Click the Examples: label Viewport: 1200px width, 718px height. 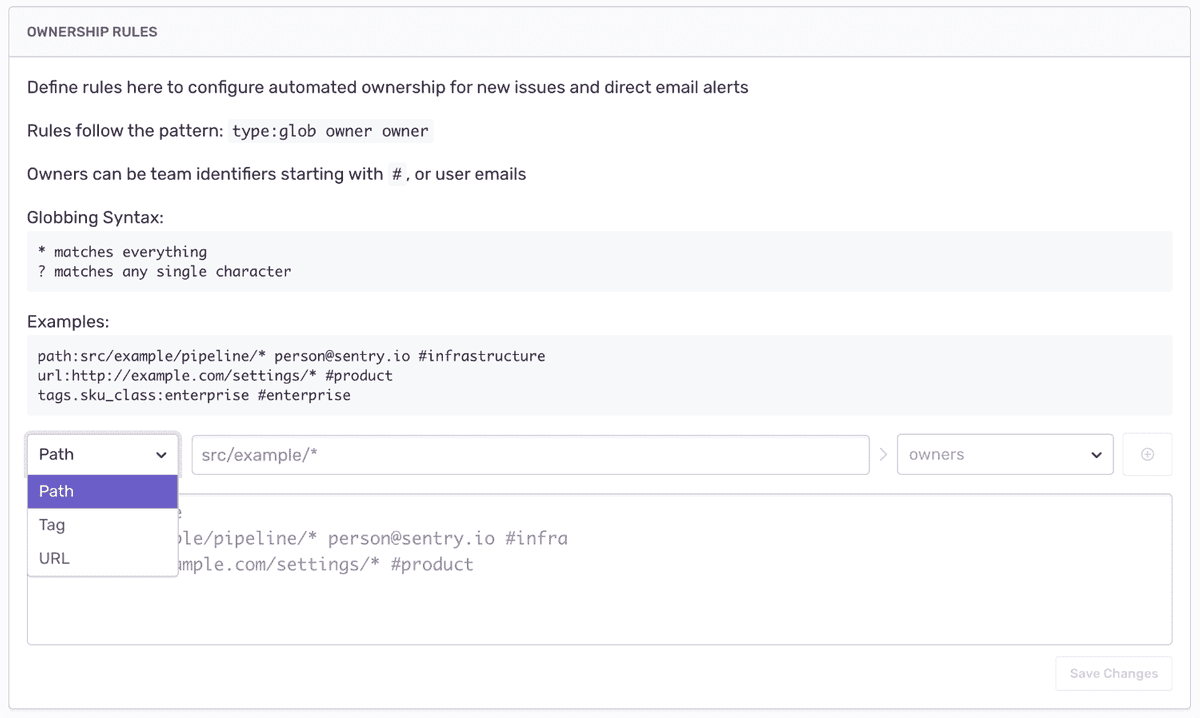[x=68, y=322]
